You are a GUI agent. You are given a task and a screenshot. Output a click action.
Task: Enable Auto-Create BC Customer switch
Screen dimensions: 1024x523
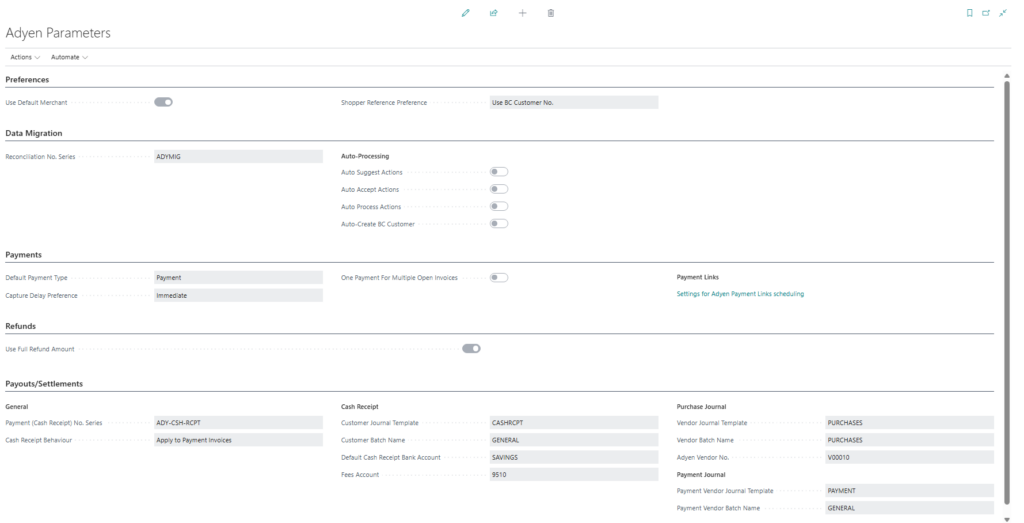coord(498,223)
